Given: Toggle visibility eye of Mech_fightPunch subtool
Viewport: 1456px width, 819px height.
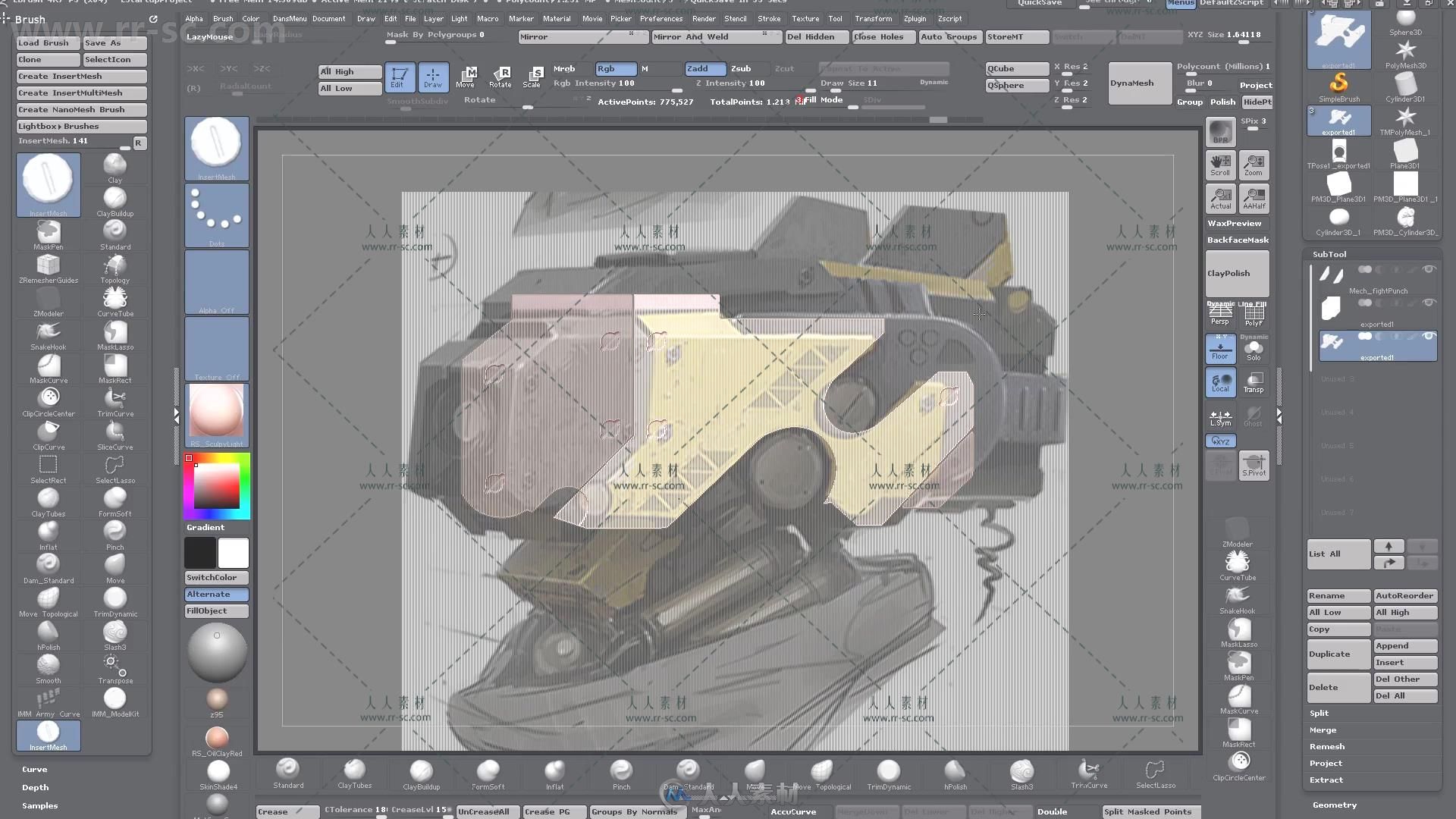Looking at the screenshot, I should click(x=1429, y=269).
